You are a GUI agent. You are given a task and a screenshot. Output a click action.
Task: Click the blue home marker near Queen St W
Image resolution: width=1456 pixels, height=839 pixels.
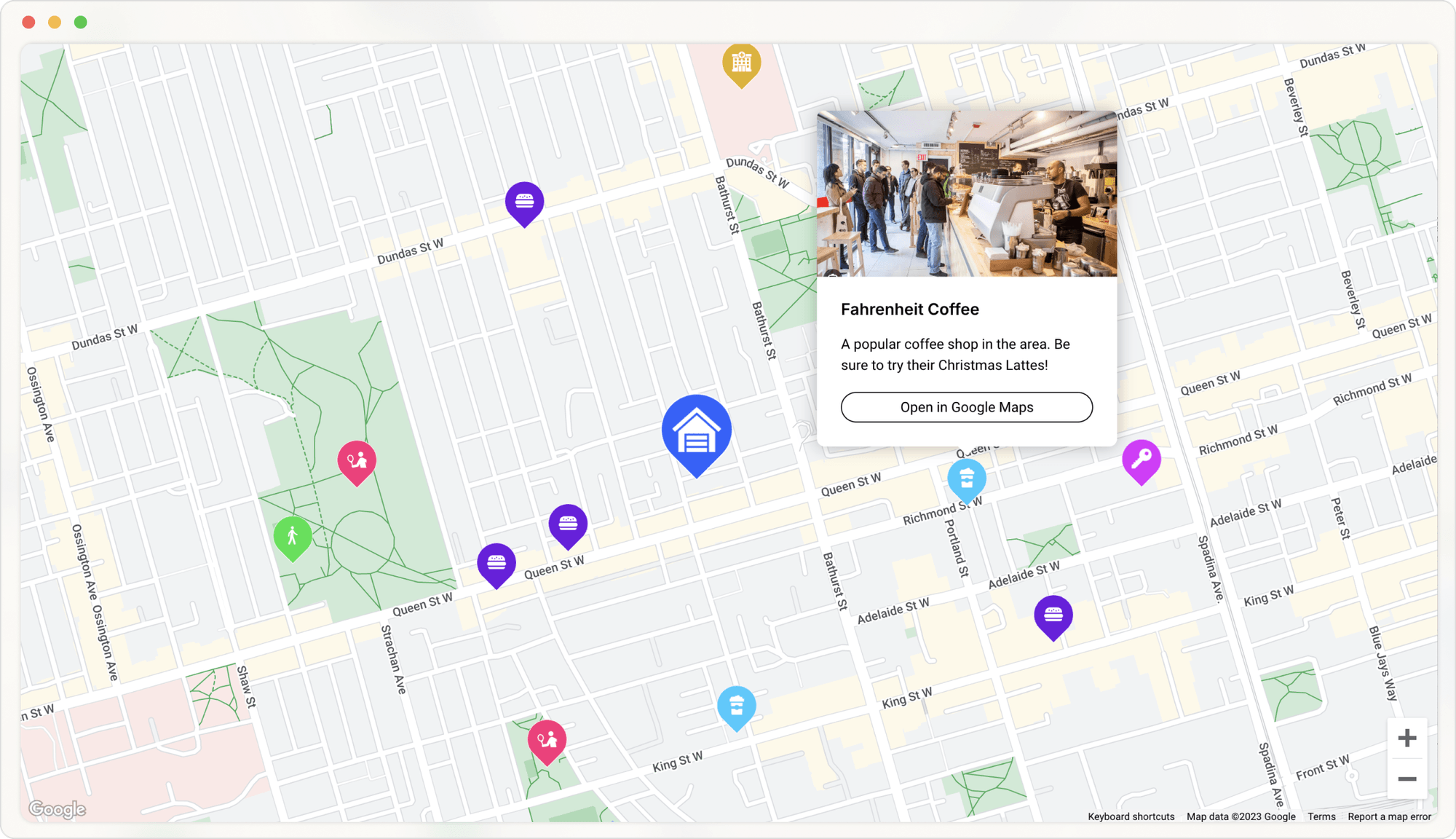695,431
